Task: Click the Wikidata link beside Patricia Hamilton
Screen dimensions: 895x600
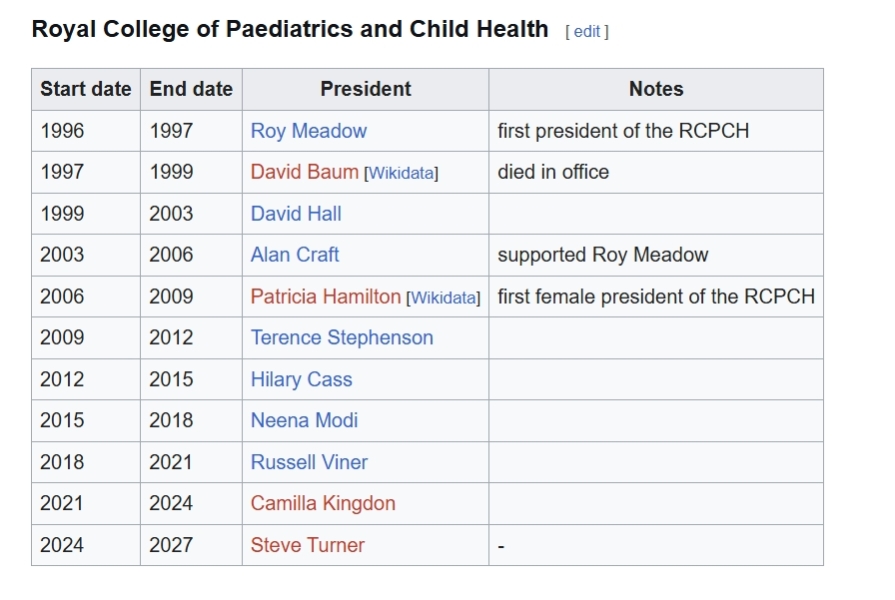Action: tap(443, 298)
